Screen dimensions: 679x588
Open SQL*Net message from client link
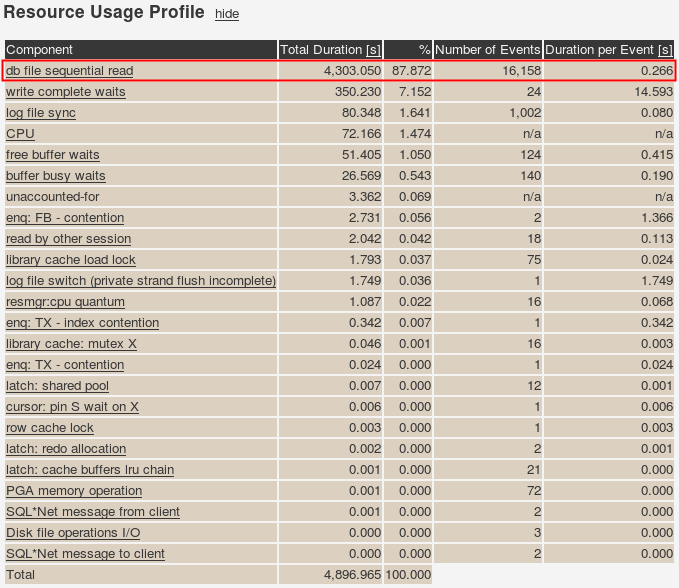click(93, 512)
